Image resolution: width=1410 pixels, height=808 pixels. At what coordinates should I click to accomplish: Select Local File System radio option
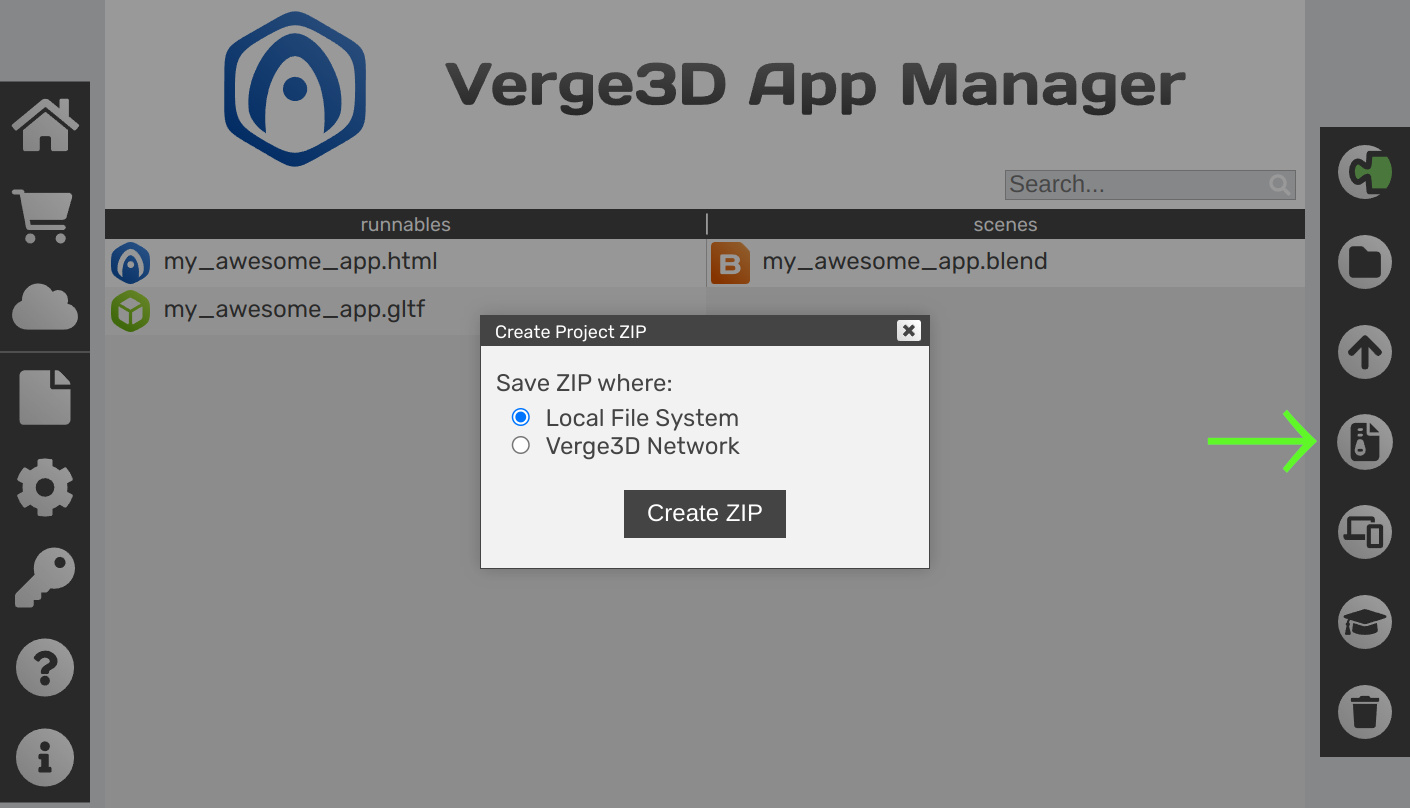pyautogui.click(x=521, y=417)
